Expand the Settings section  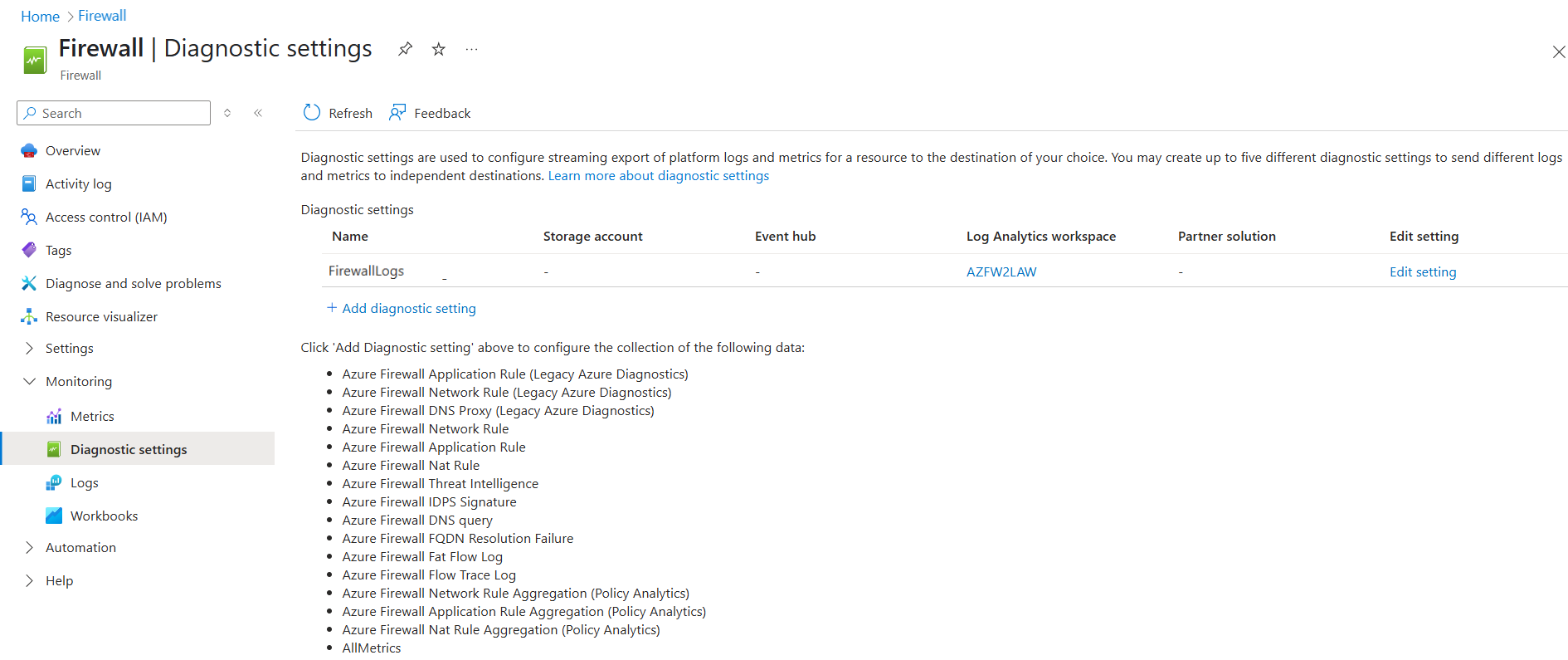pos(29,349)
